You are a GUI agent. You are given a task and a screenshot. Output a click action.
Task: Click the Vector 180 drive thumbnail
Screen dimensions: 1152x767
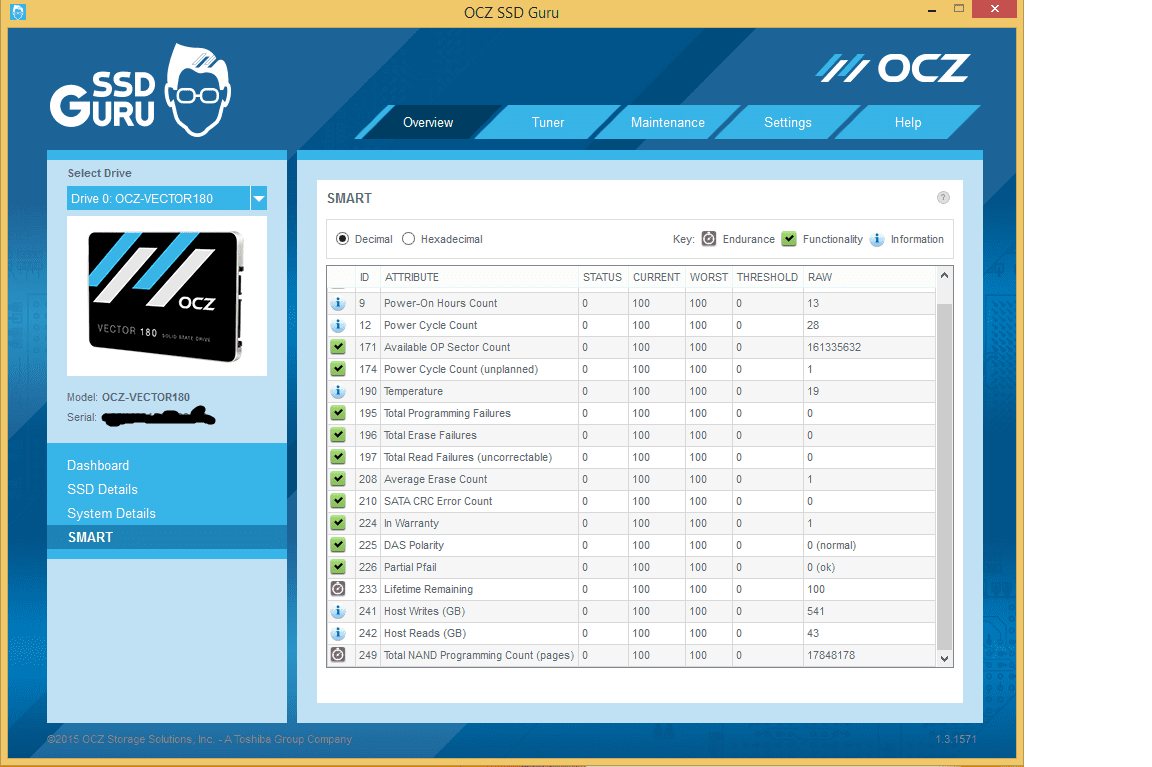point(167,296)
